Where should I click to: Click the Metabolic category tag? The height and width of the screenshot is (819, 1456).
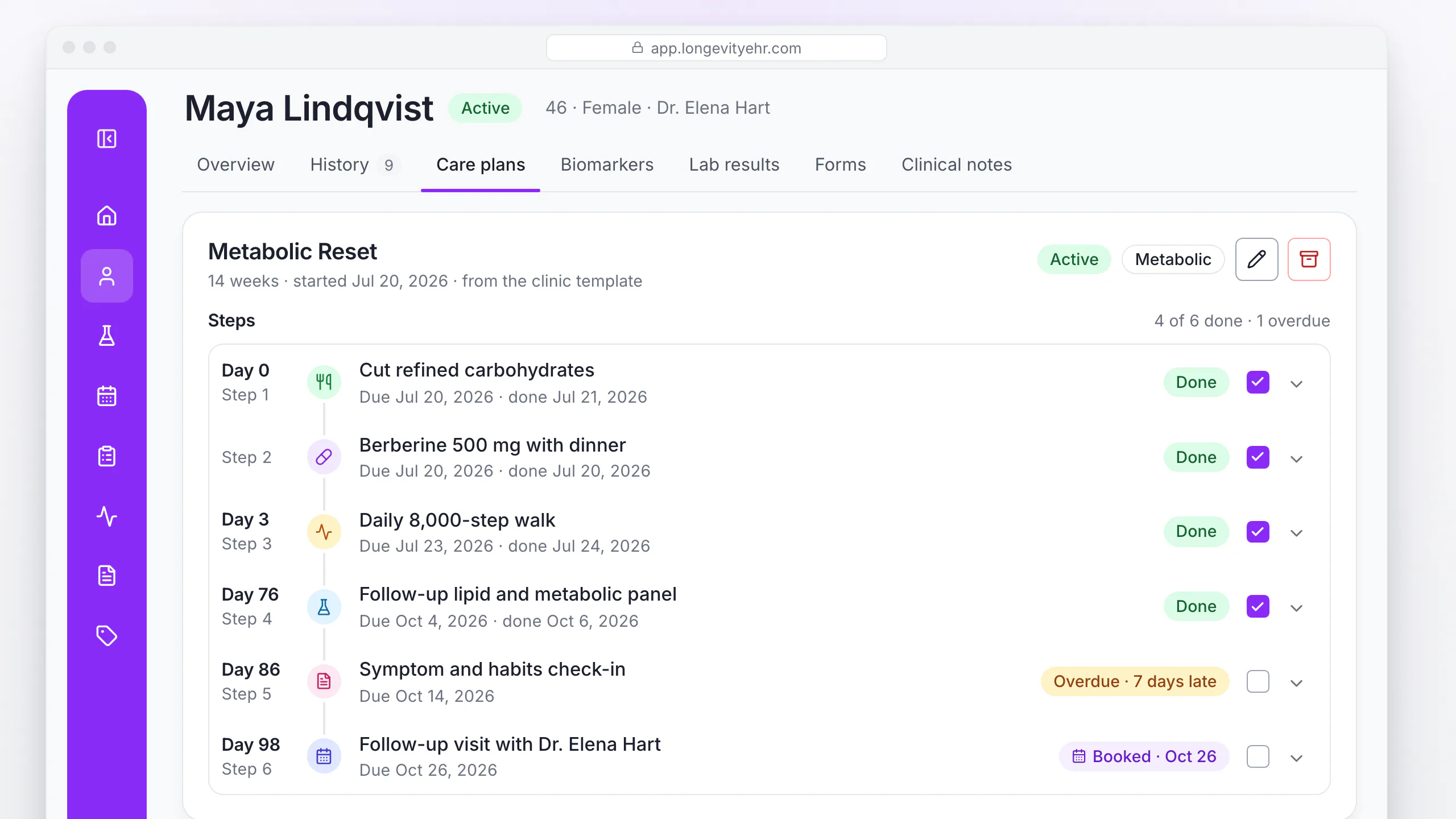[1173, 259]
